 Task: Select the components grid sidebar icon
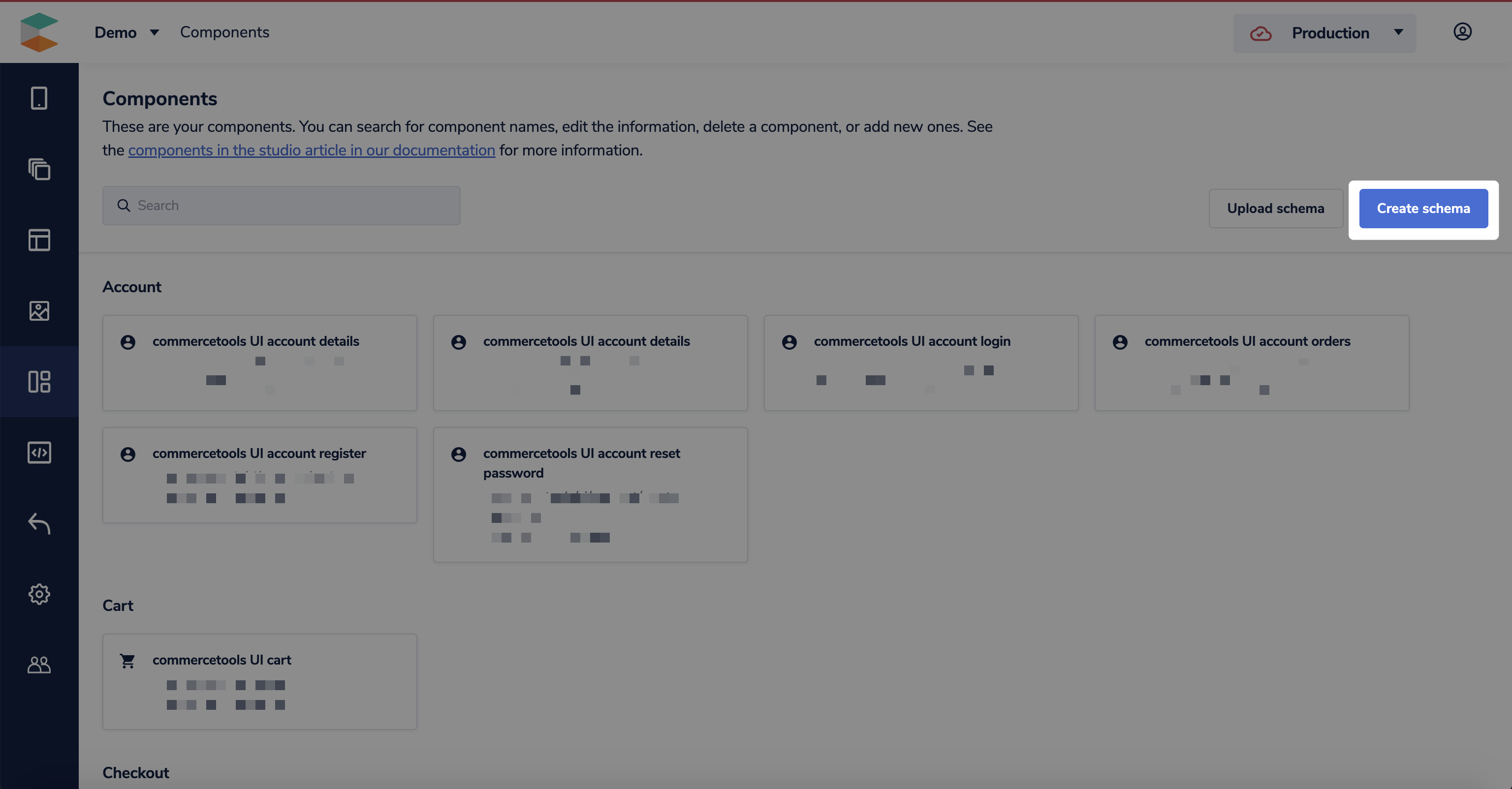point(39,382)
